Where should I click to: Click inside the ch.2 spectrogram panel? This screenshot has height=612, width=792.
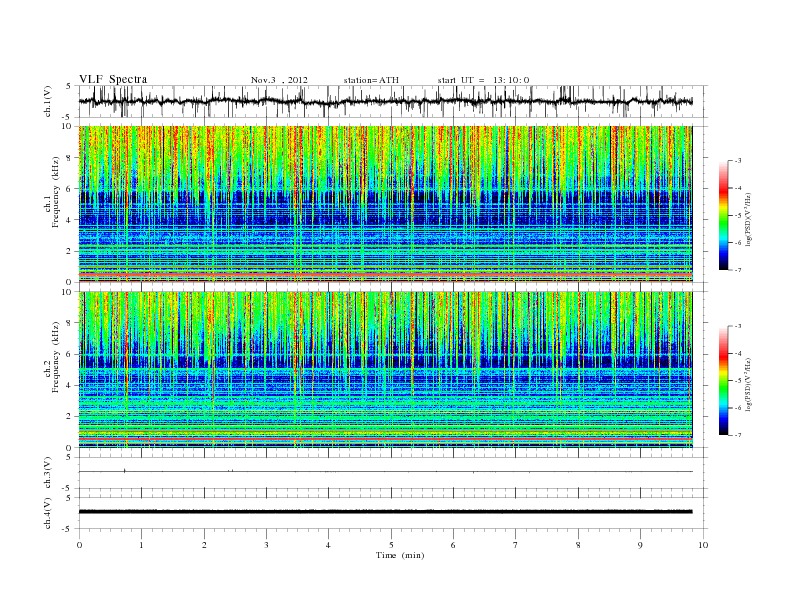[385, 370]
